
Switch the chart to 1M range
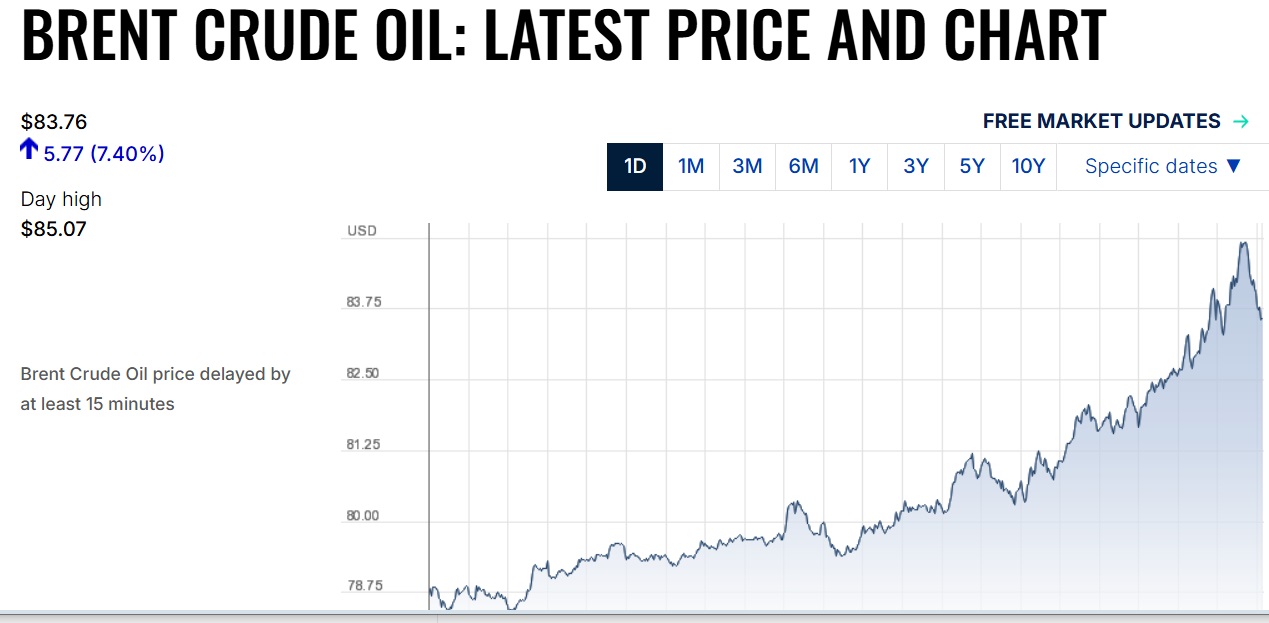pos(691,166)
